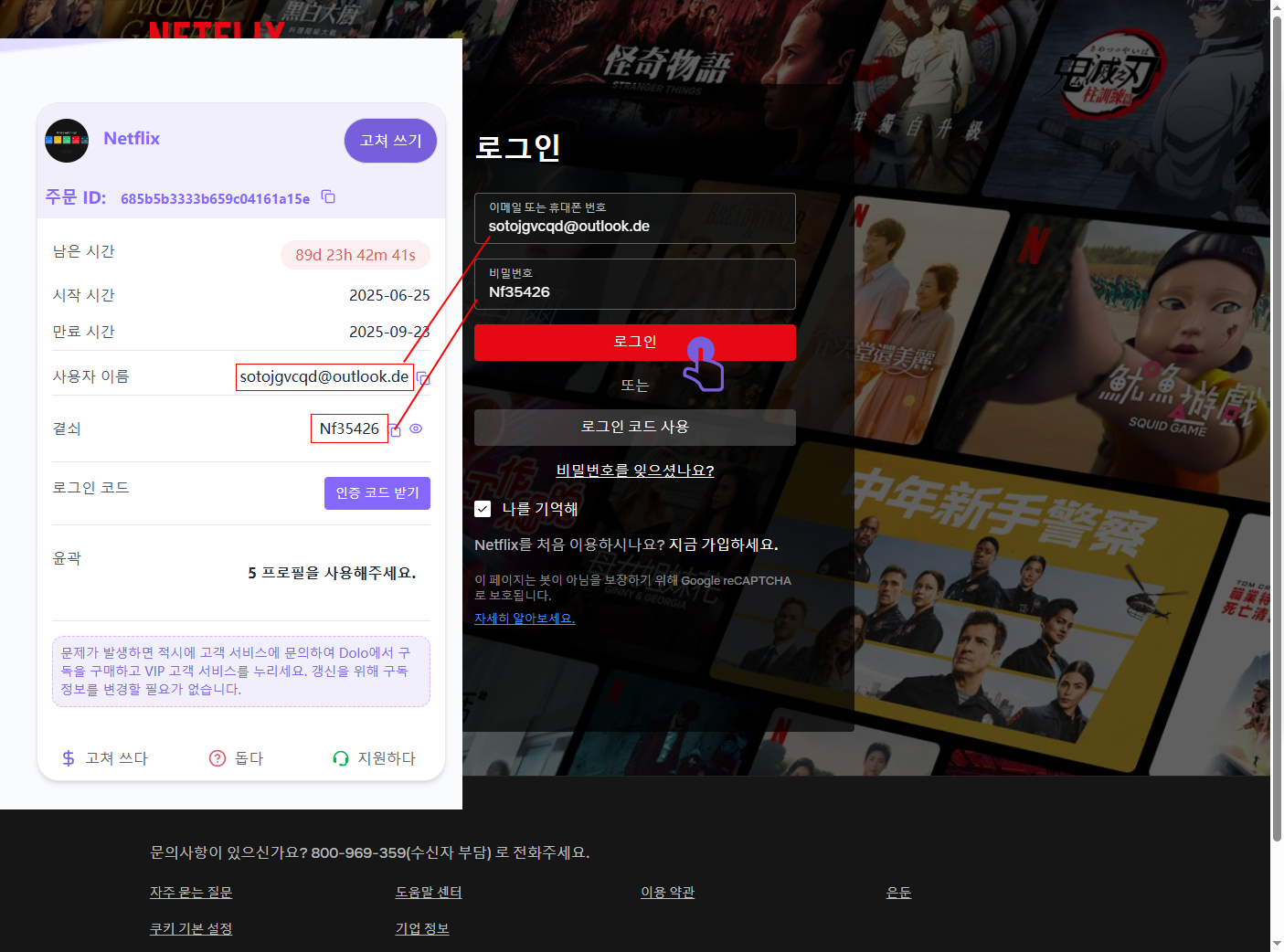This screenshot has width=1284, height=952.
Task: Click the red '로그인' button
Action: 635,342
